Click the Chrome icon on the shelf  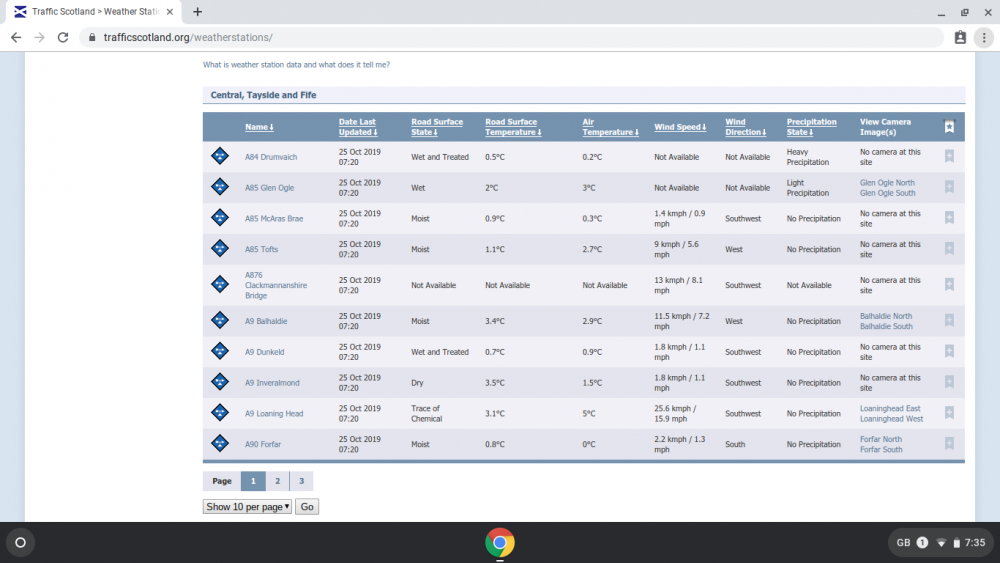click(500, 543)
